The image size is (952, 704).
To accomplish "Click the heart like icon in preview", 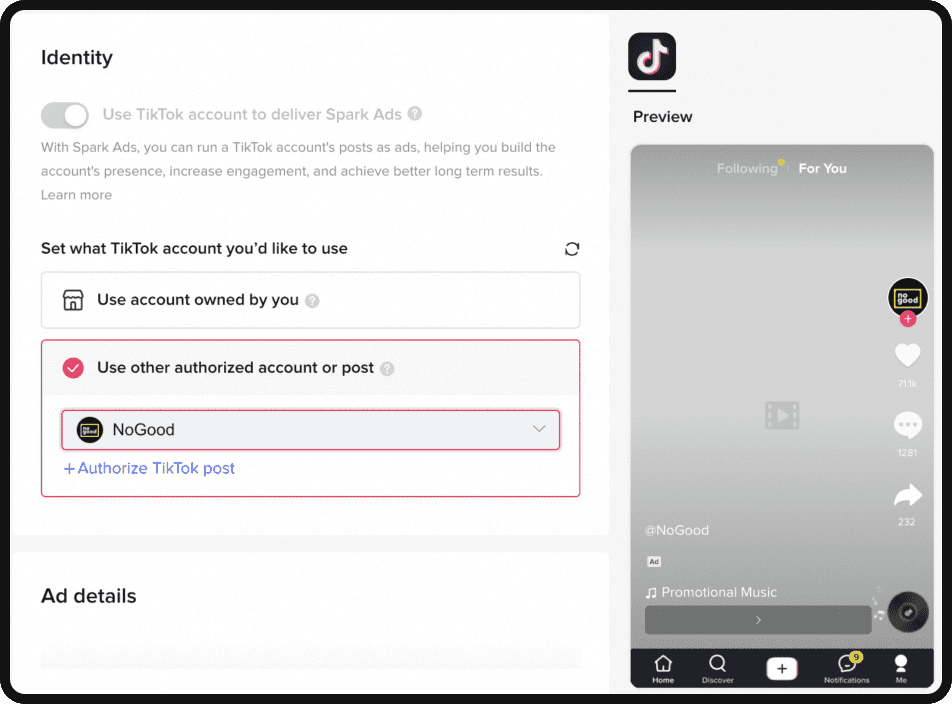I will (907, 355).
